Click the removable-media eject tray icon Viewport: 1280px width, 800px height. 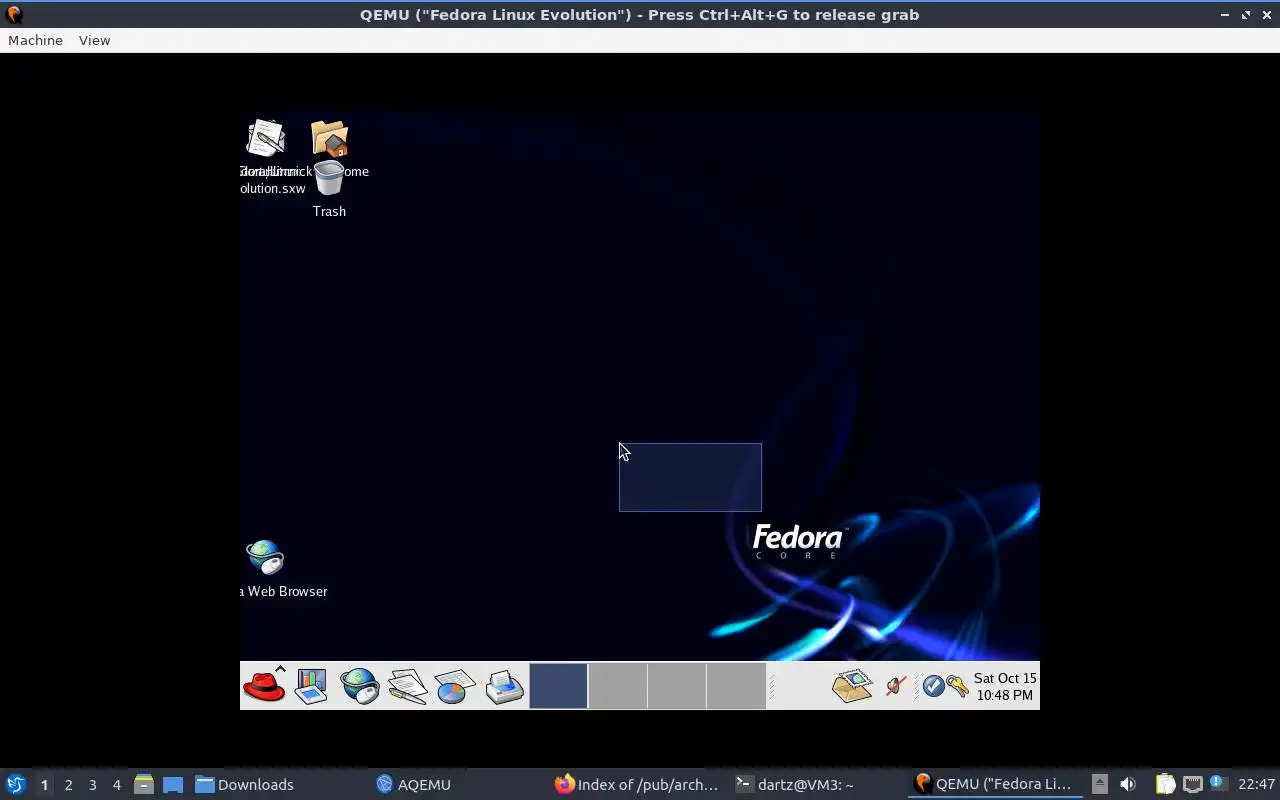point(1099,784)
